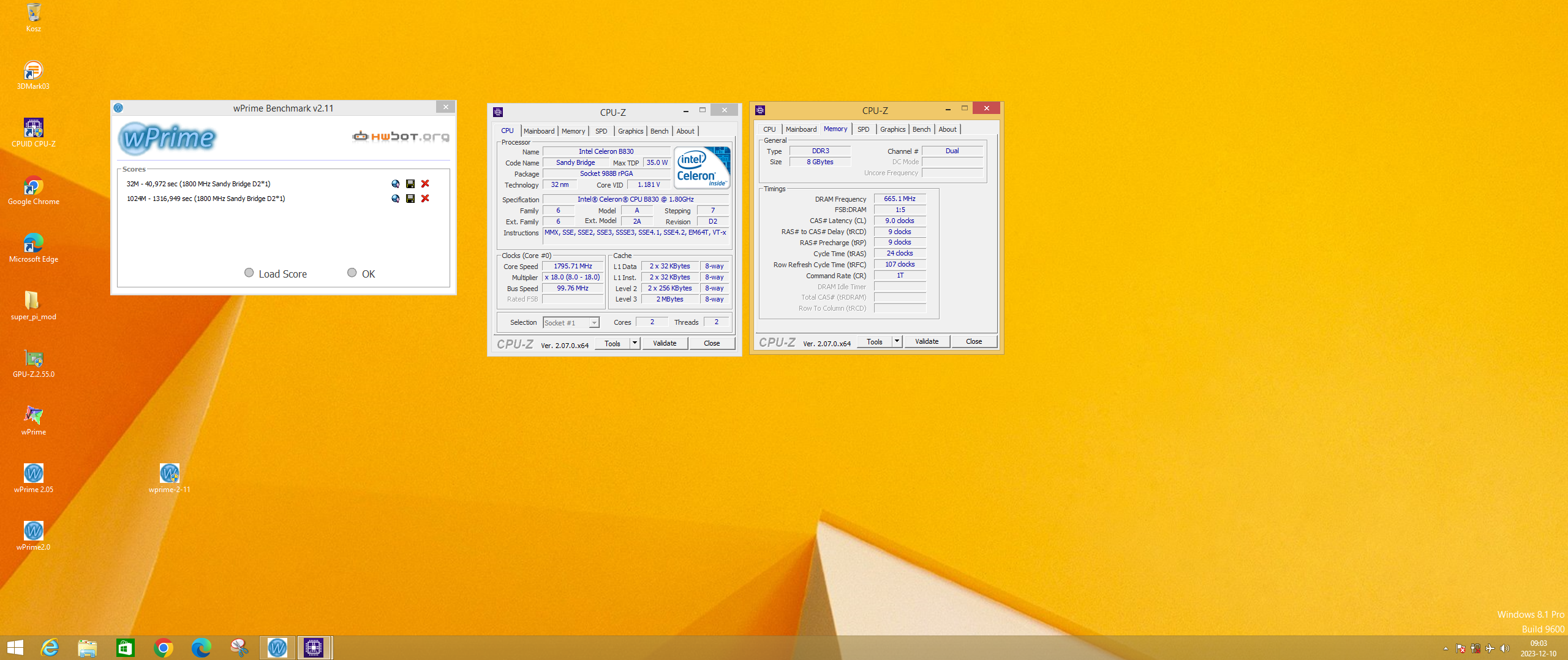Open the Microsoft Edge desktop shortcut
The image size is (1568, 660).
pyautogui.click(x=34, y=248)
